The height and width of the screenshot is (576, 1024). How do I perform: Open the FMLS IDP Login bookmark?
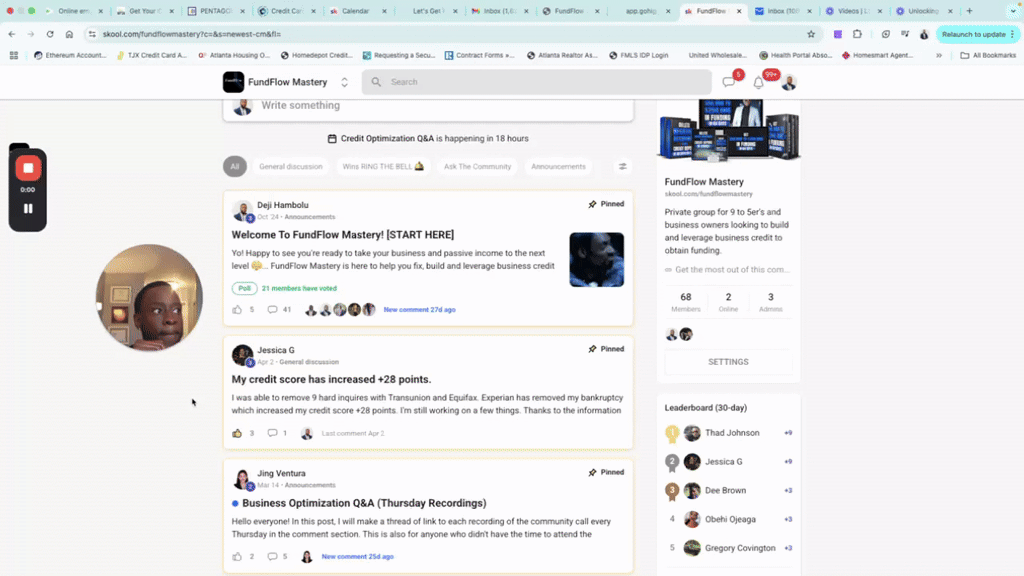pos(639,56)
